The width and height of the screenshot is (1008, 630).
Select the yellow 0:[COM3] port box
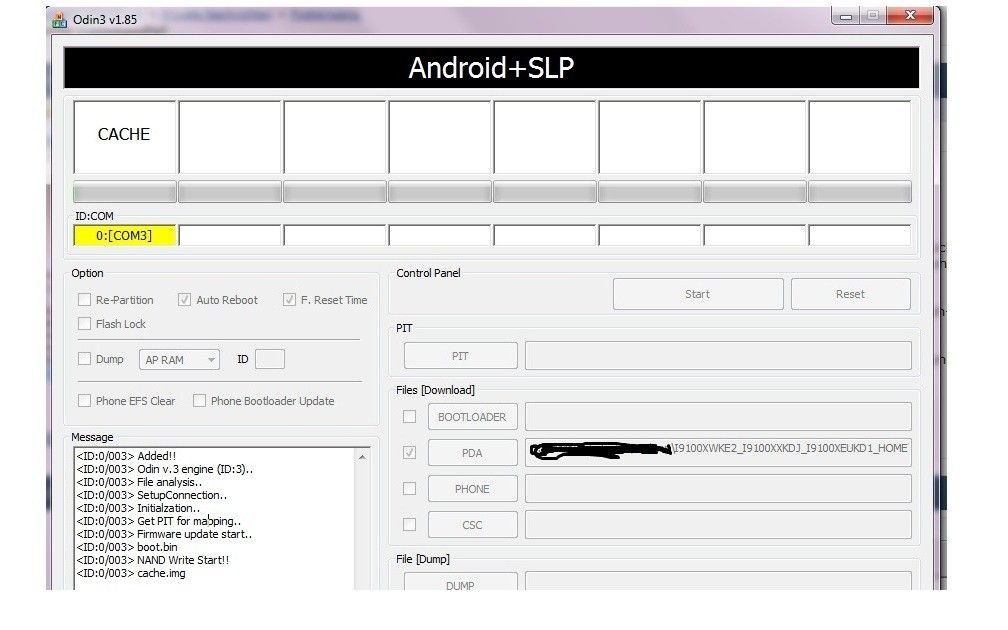pyautogui.click(x=125, y=235)
